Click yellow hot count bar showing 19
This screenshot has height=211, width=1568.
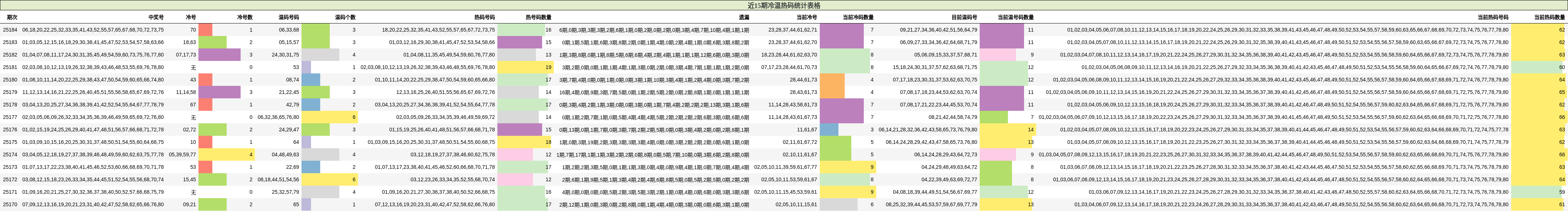point(525,67)
